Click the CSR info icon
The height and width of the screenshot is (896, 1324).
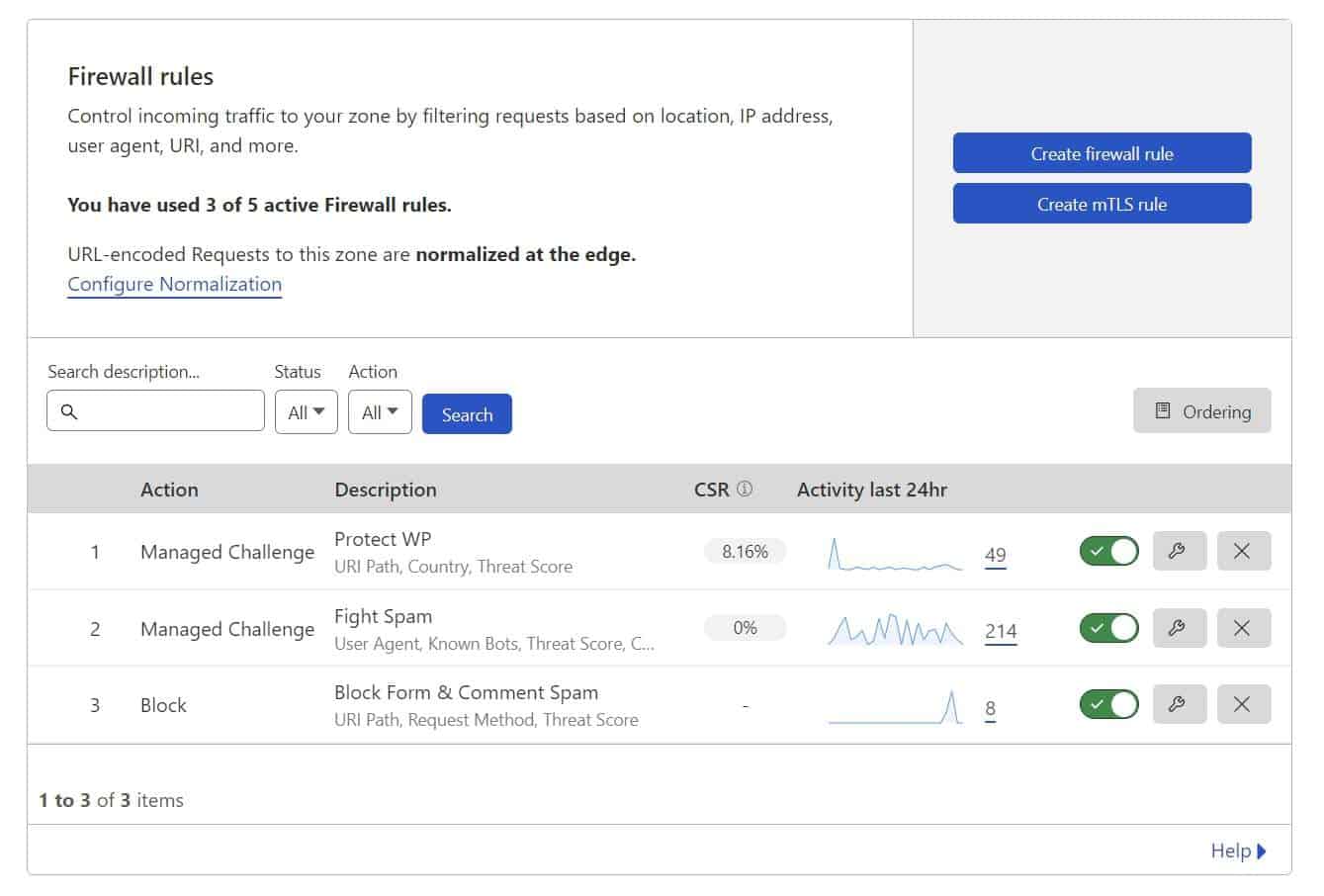pos(745,489)
